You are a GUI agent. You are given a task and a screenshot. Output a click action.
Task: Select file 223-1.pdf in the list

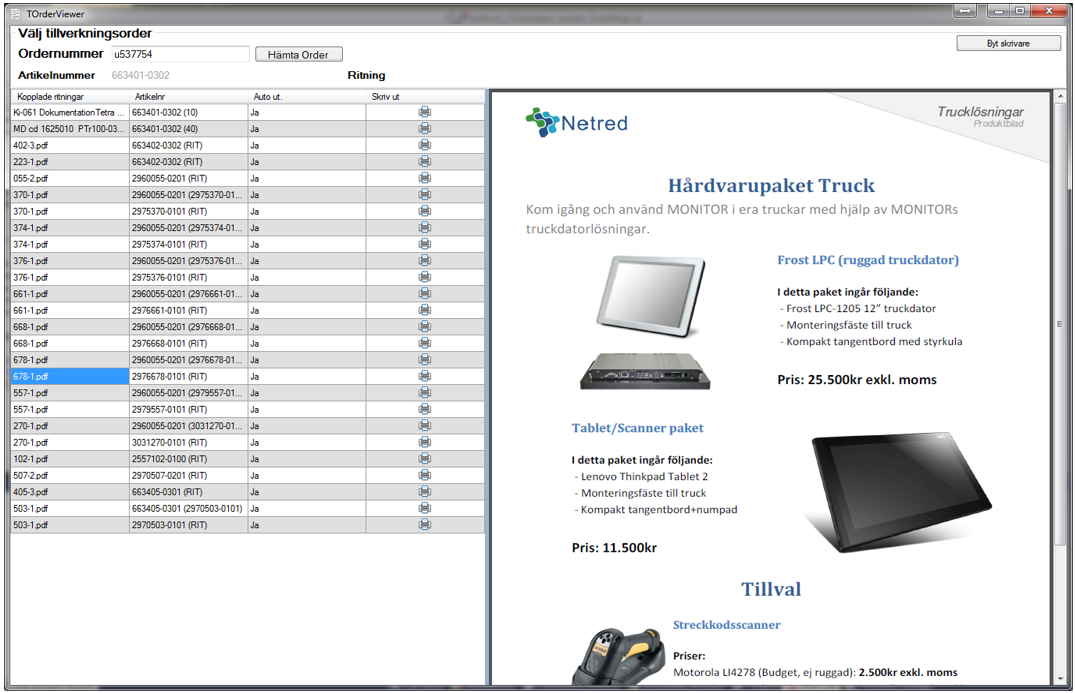click(x=70, y=161)
